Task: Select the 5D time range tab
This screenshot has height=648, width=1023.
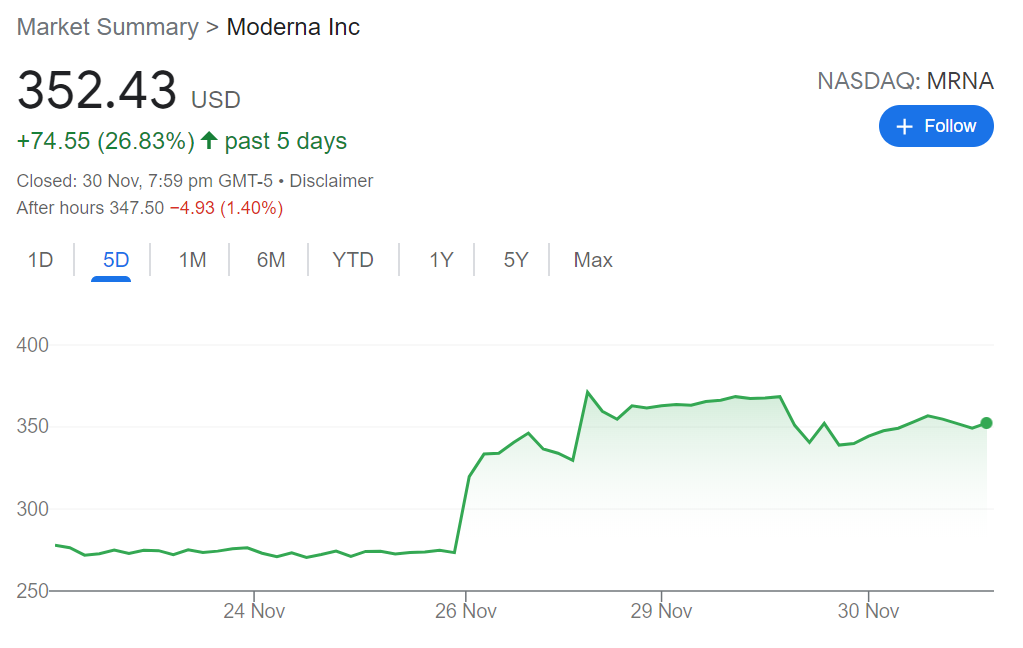Action: [116, 260]
